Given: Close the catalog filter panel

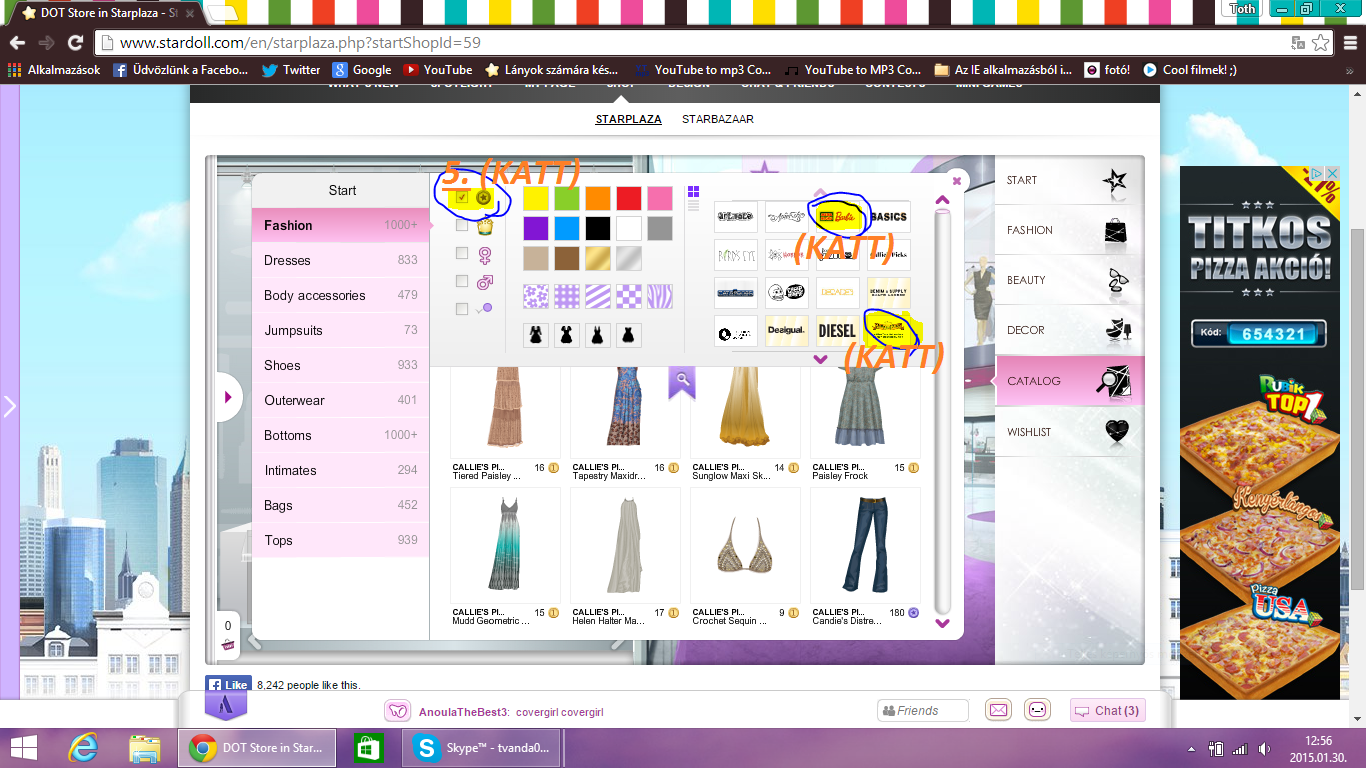Looking at the screenshot, I should [957, 181].
